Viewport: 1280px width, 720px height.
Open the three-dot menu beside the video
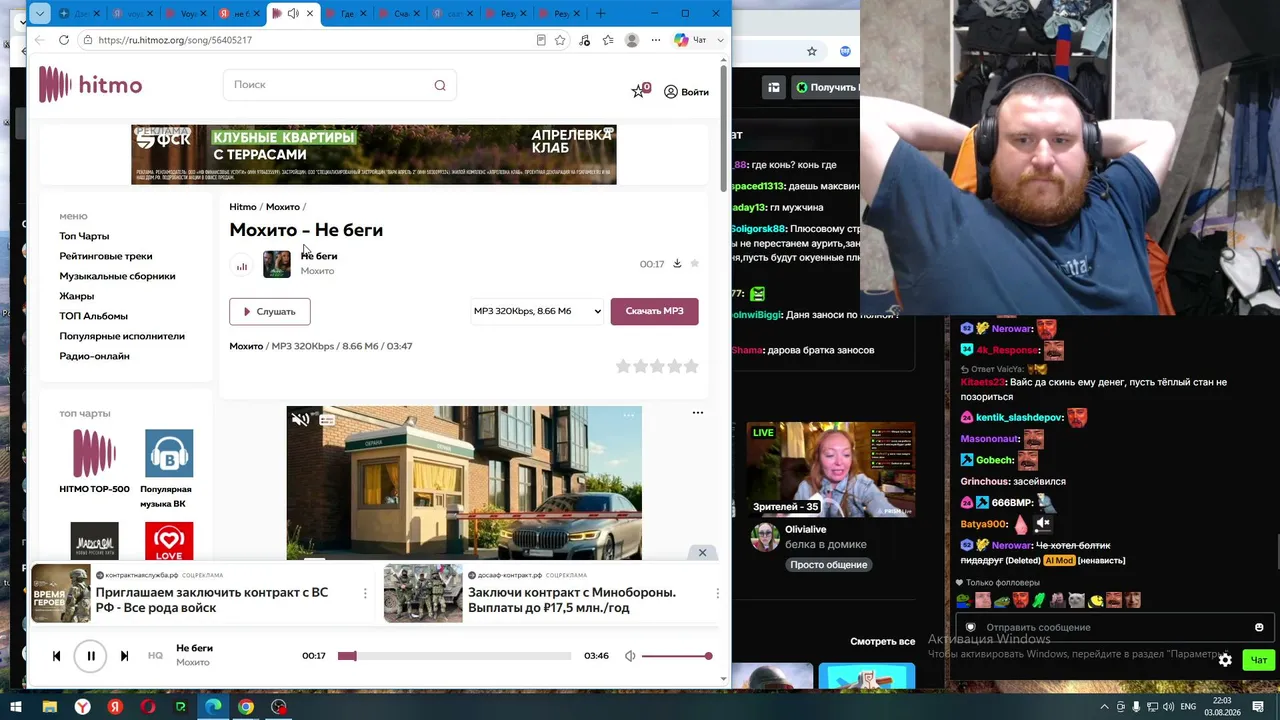coord(698,413)
